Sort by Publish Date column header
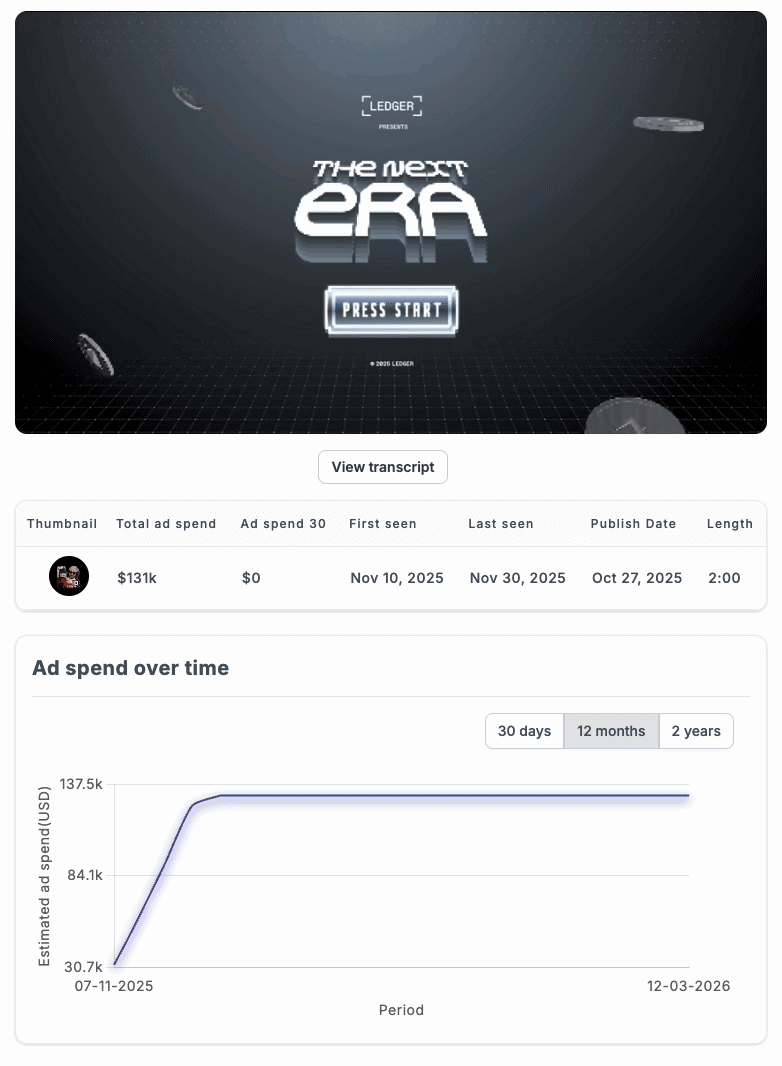 click(x=633, y=523)
